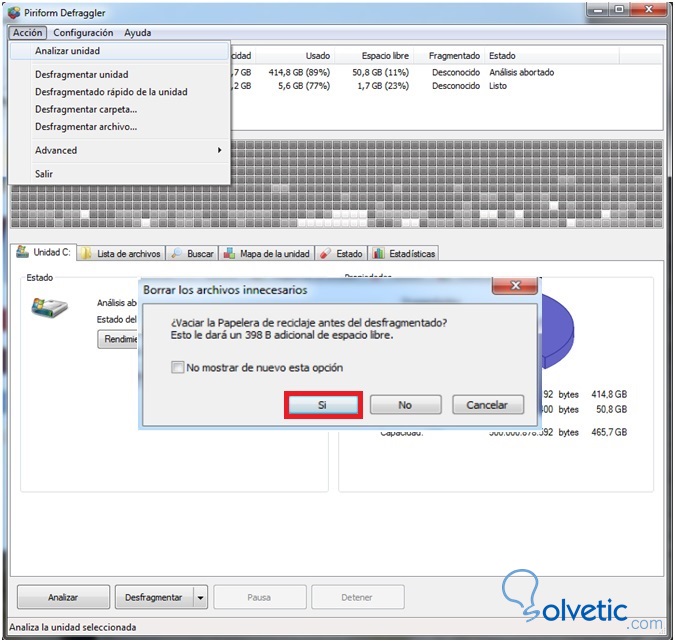Click the Estadísticas bar chart icon
This screenshot has width=675, height=642.
pos(379,253)
